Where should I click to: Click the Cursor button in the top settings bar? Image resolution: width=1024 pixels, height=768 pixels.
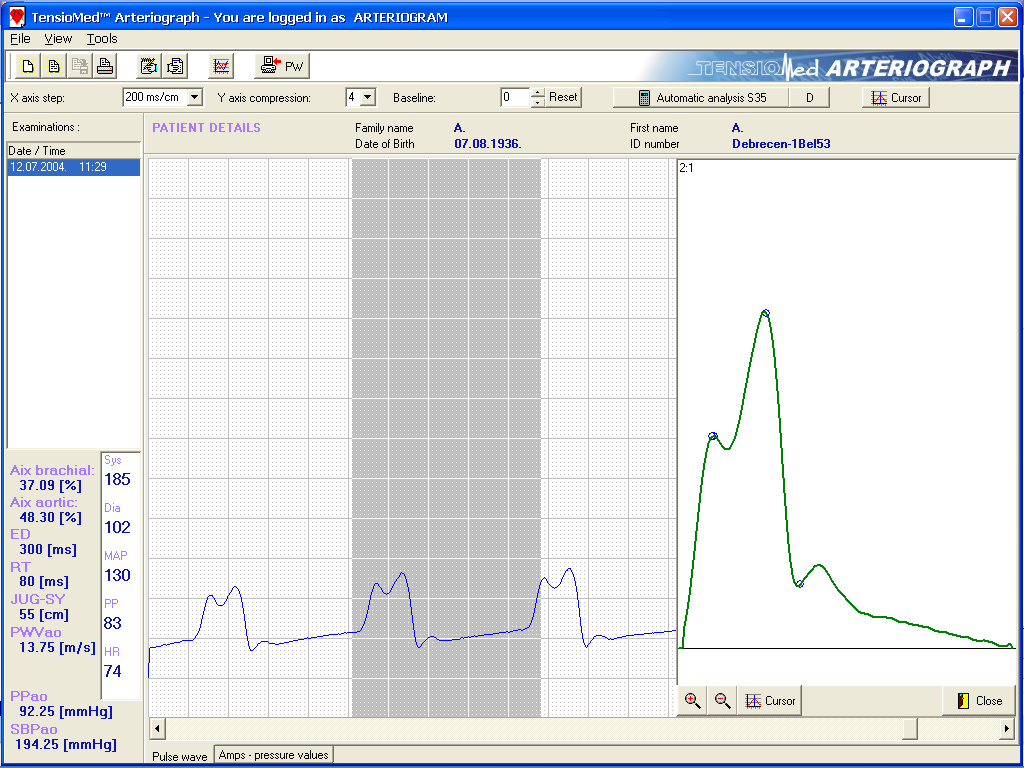tap(896, 98)
